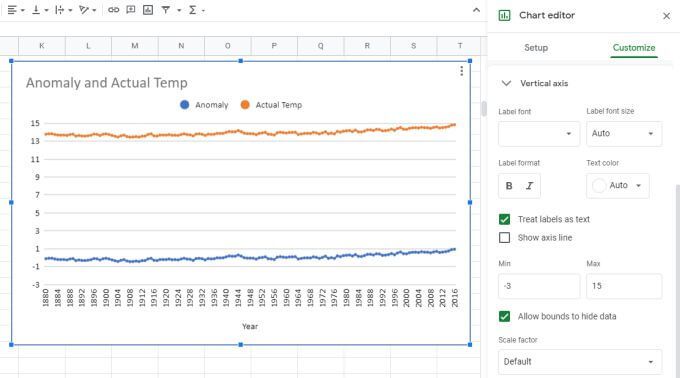Click the functions sigma icon
The height and width of the screenshot is (378, 680).
[193, 10]
